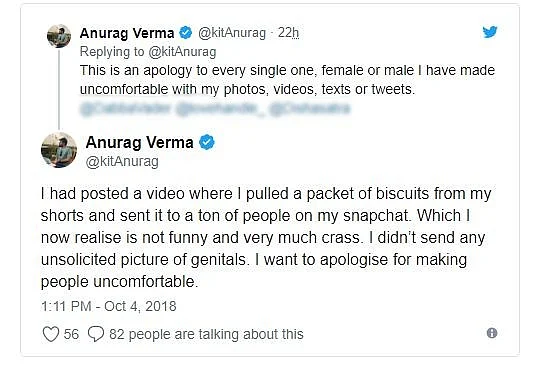The height and width of the screenshot is (370, 534).
Task: Click the 56 likes count
Action: [71, 334]
